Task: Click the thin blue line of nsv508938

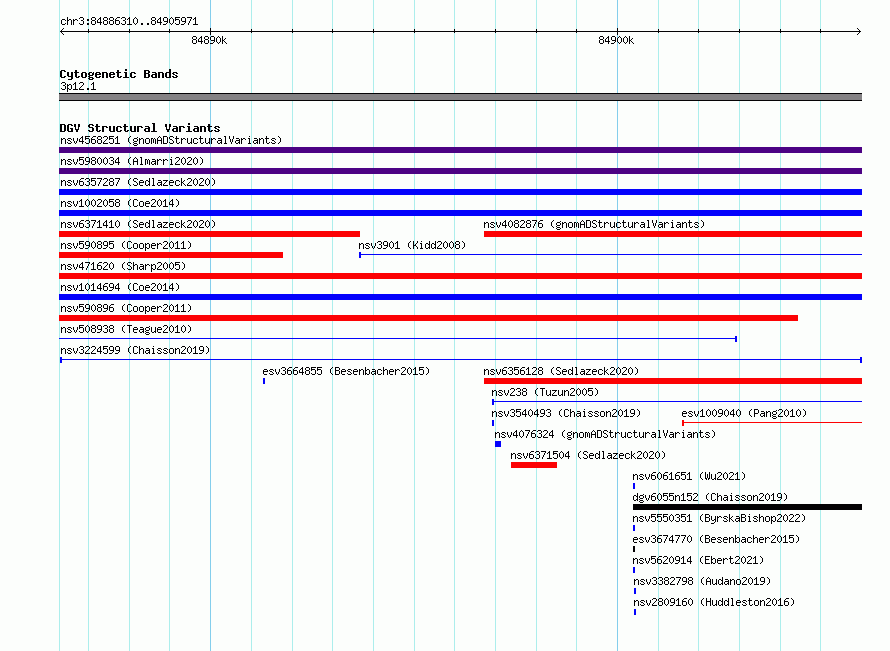Action: coord(398,339)
